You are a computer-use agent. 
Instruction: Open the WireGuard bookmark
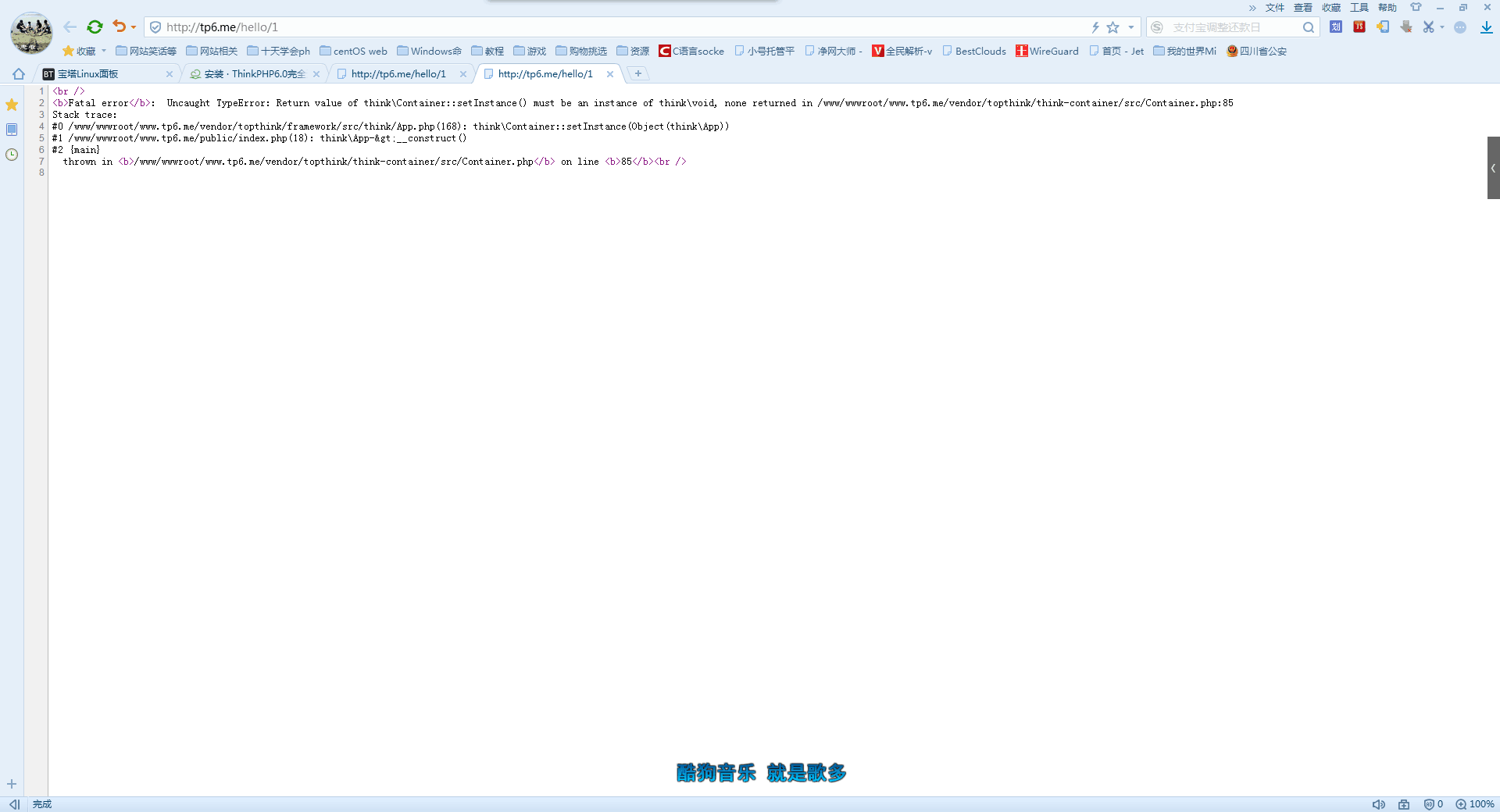coord(1047,51)
